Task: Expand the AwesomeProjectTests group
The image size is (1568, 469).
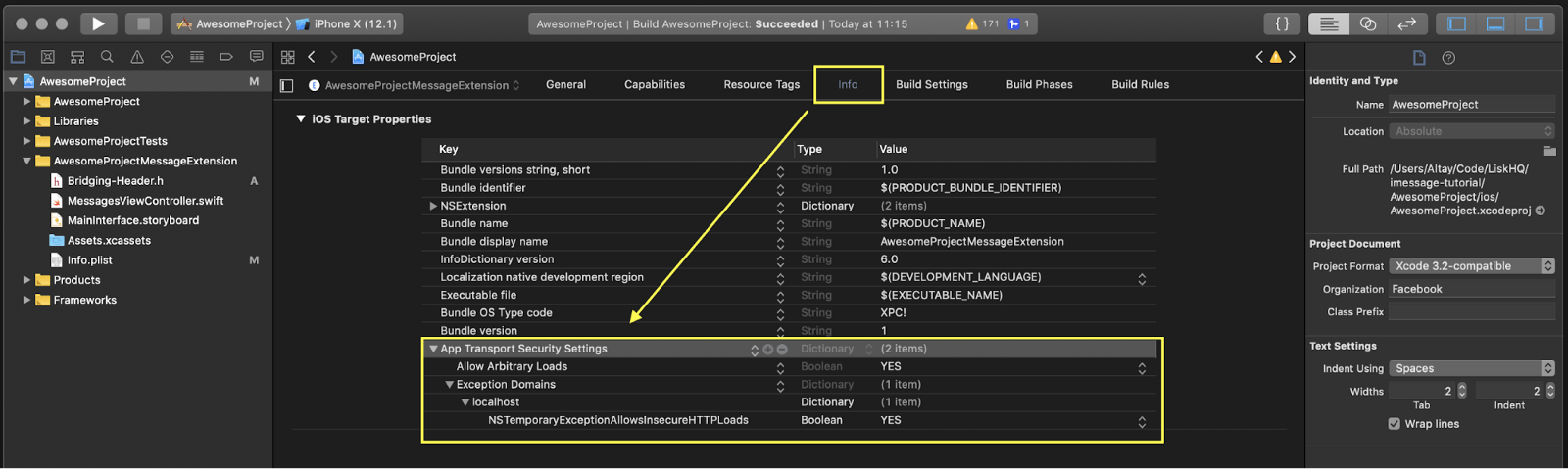Action: [x=26, y=141]
